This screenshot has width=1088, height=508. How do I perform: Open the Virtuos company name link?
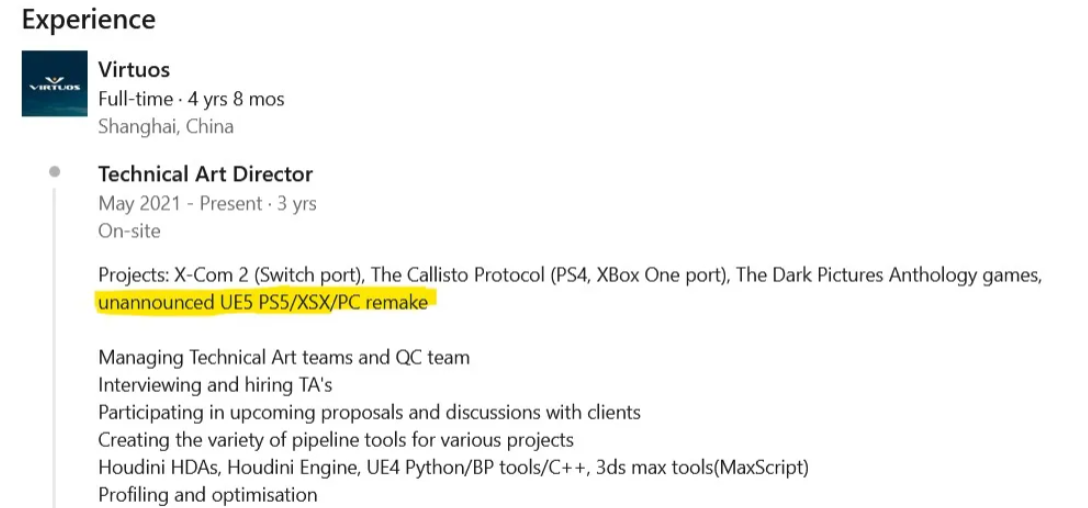pyautogui.click(x=134, y=70)
